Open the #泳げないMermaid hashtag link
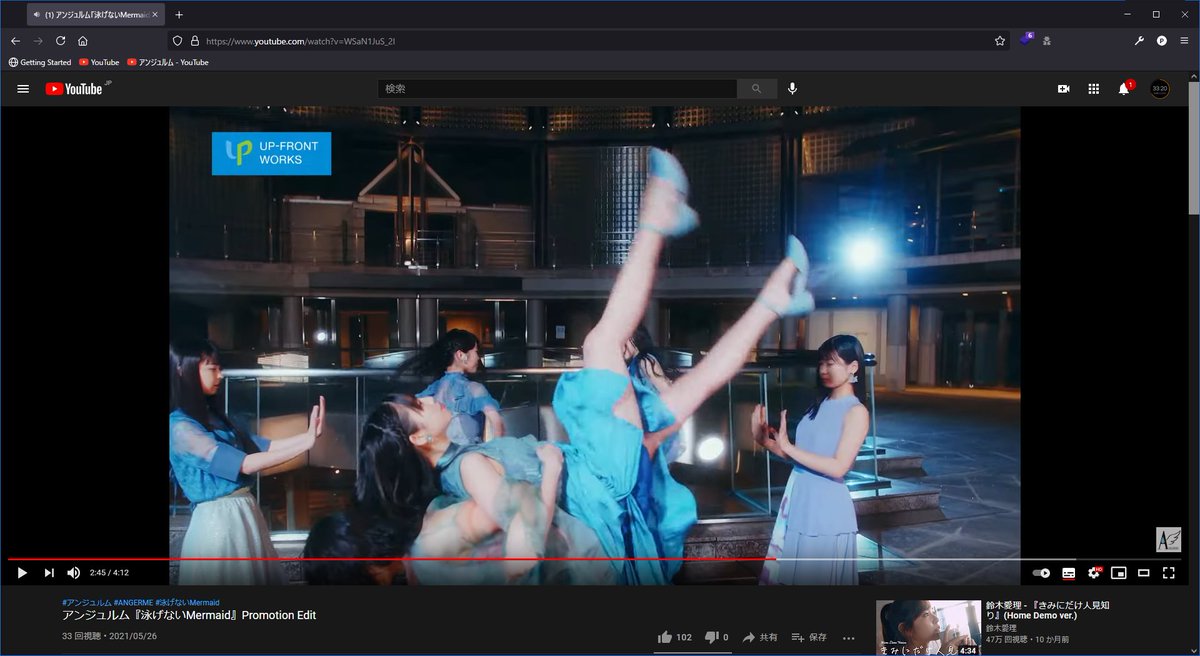 tap(187, 603)
